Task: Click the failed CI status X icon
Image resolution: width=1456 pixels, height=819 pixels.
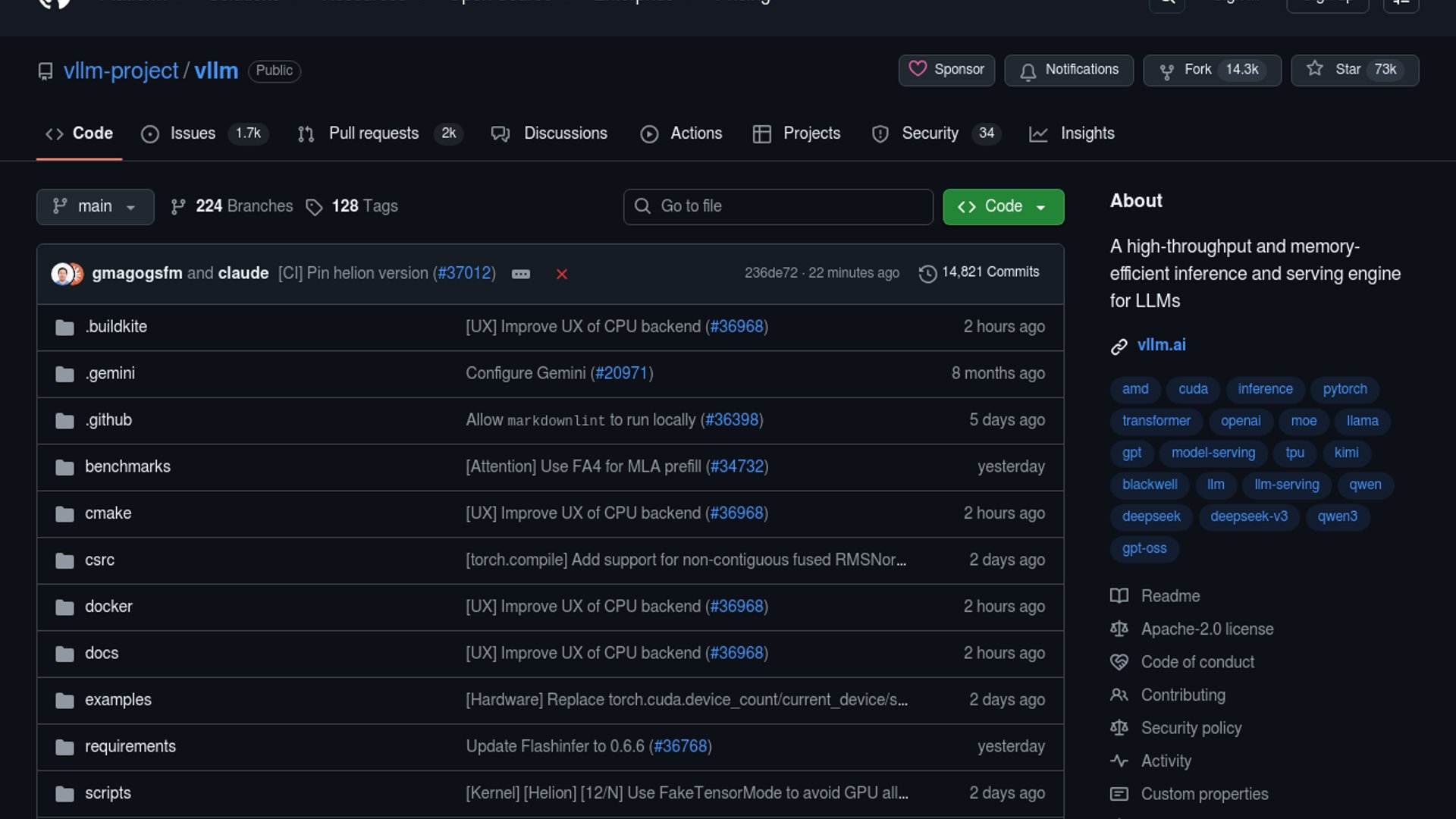Action: point(561,274)
